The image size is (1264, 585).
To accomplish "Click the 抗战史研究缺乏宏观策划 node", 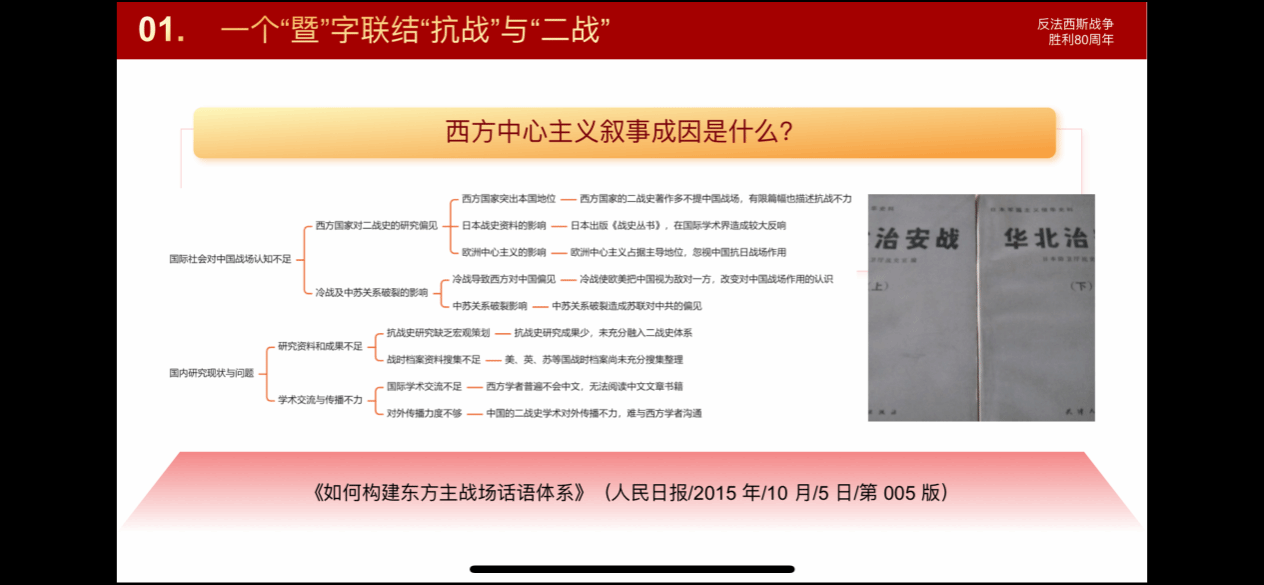I will tap(438, 333).
